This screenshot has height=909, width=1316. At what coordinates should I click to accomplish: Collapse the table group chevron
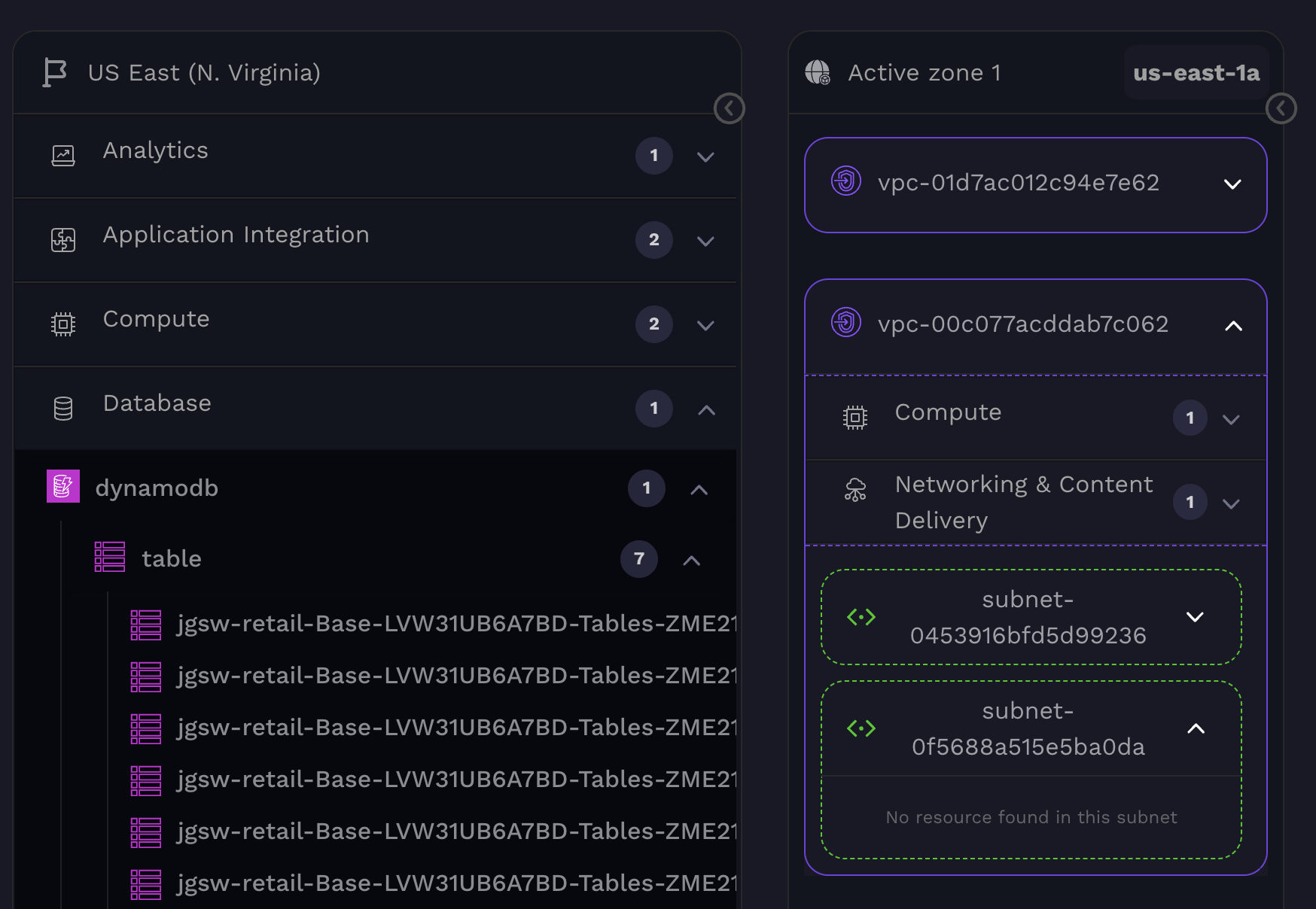click(x=691, y=560)
